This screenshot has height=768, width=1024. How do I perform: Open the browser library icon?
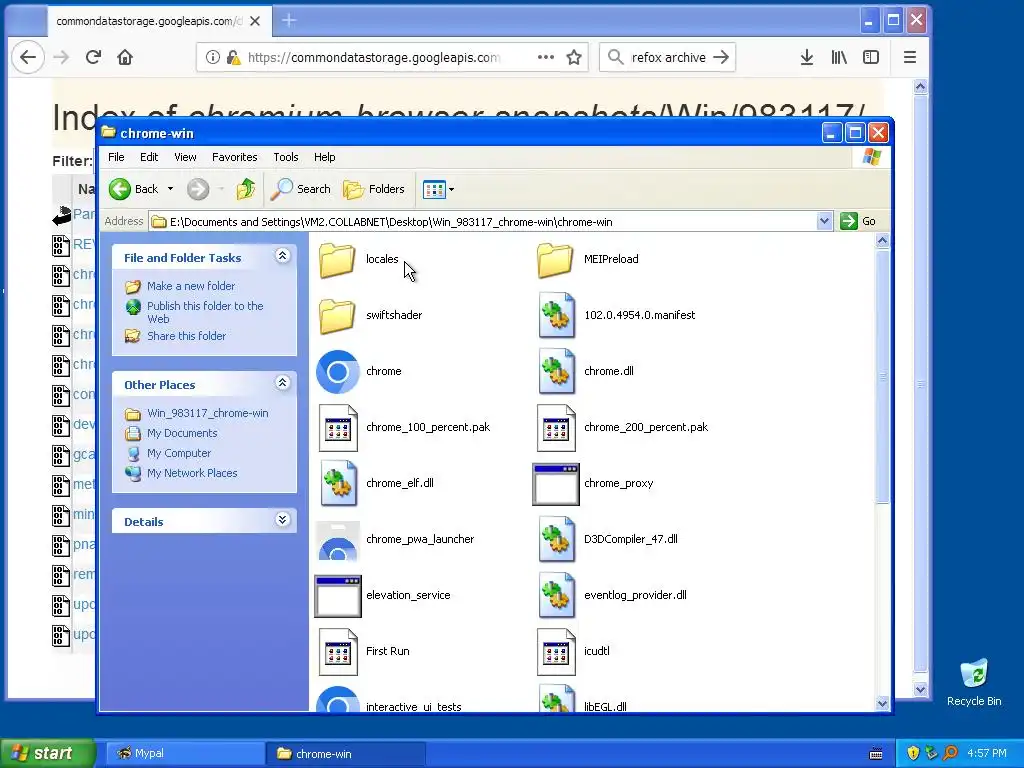839,57
